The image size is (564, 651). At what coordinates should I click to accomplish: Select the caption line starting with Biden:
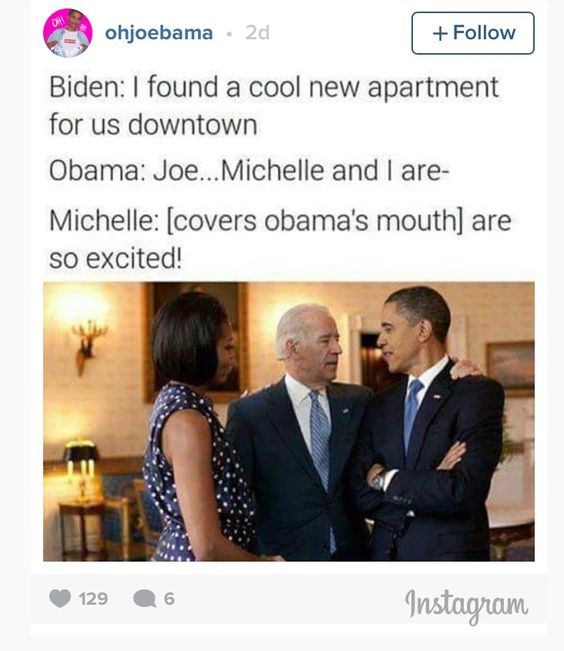pos(274,87)
